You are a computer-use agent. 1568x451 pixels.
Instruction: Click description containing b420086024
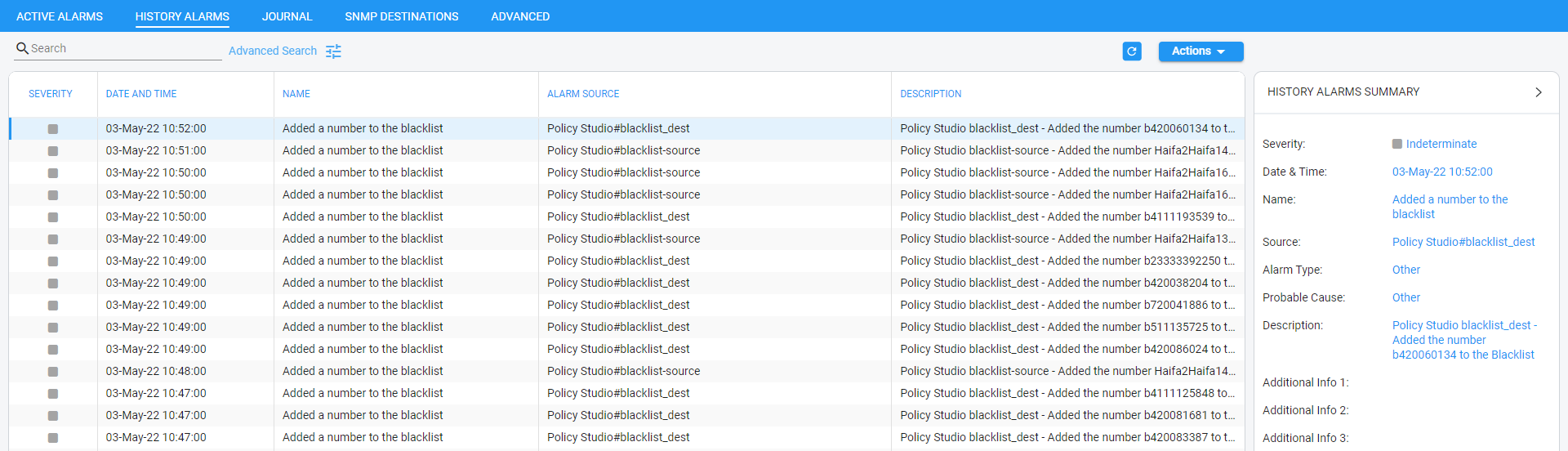point(1067,349)
